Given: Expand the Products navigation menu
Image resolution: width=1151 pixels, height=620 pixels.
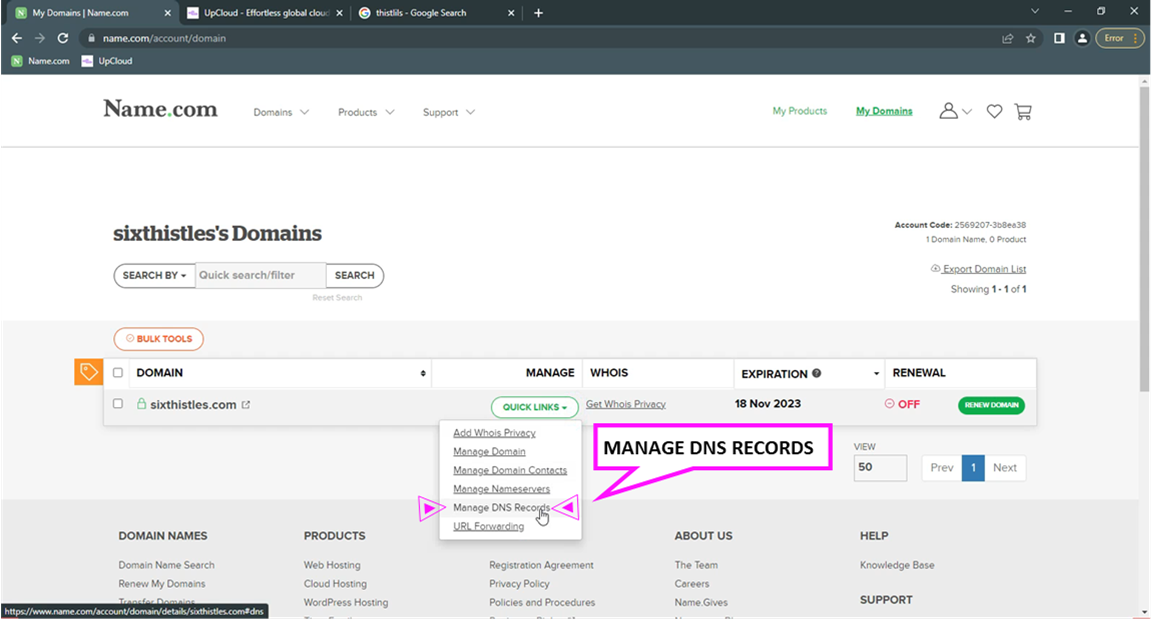Looking at the screenshot, I should point(366,112).
